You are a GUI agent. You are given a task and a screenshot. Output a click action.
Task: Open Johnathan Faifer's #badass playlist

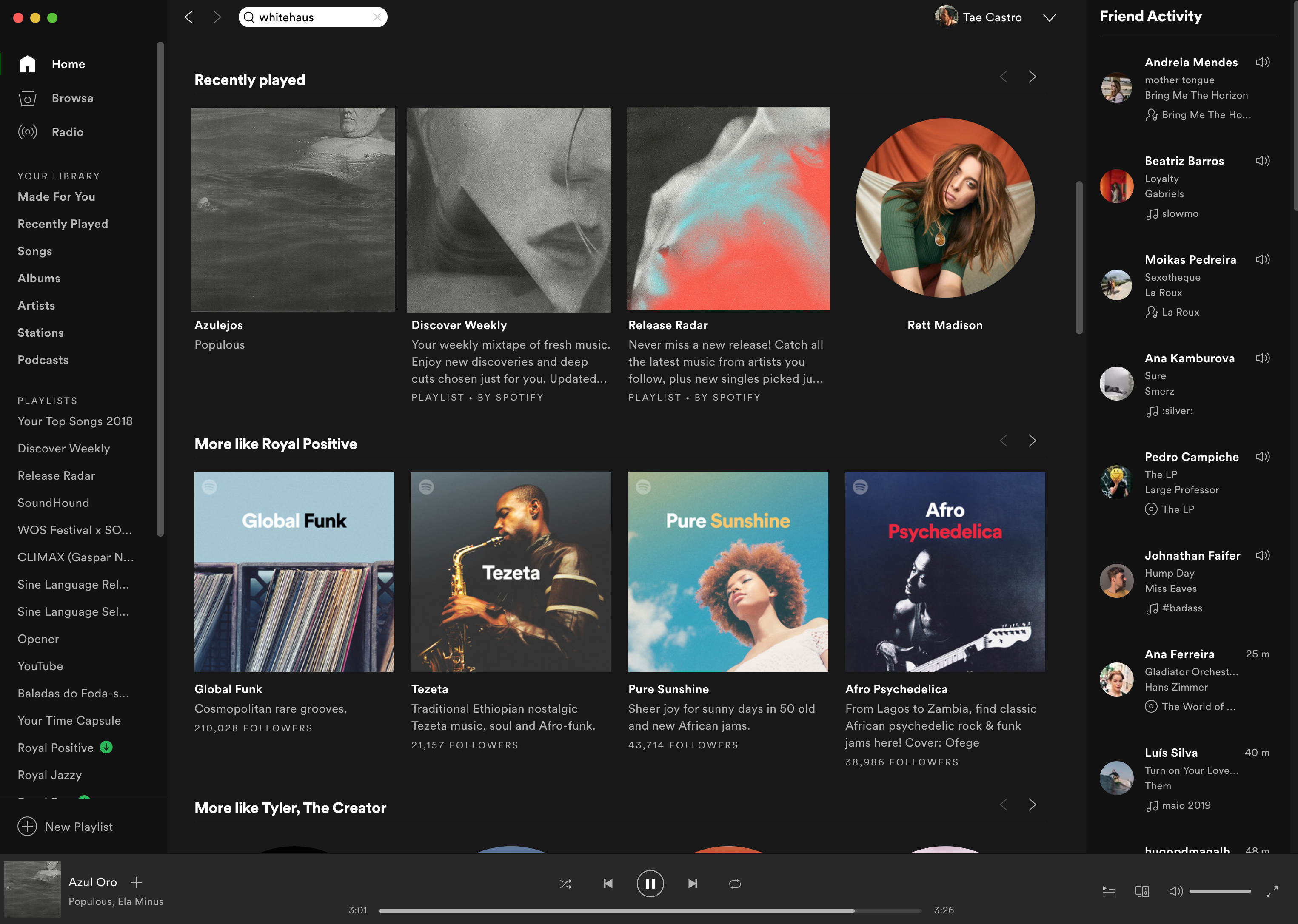coord(1182,608)
